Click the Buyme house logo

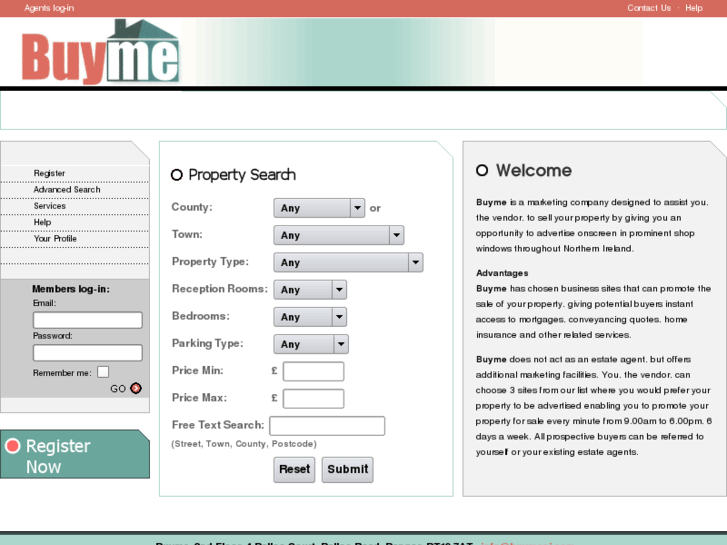(100, 51)
